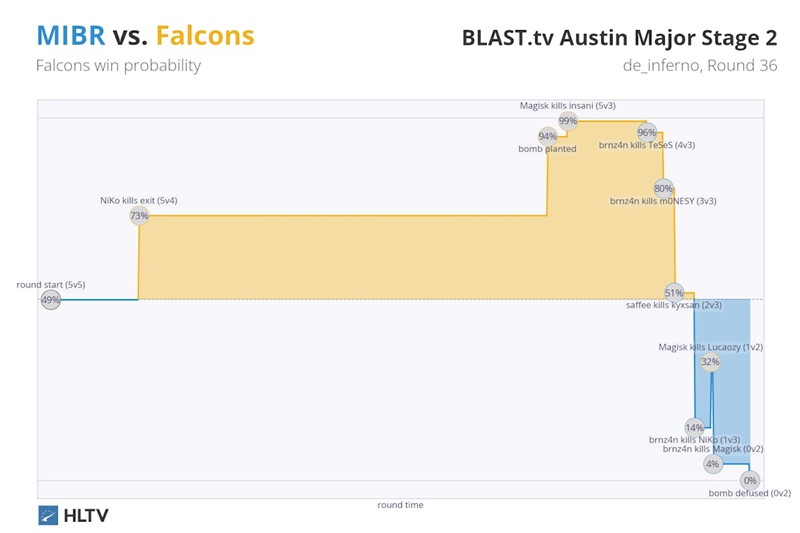Image resolution: width=800 pixels, height=533 pixels.
Task: Click the 49% round start marker
Action: coord(51,300)
